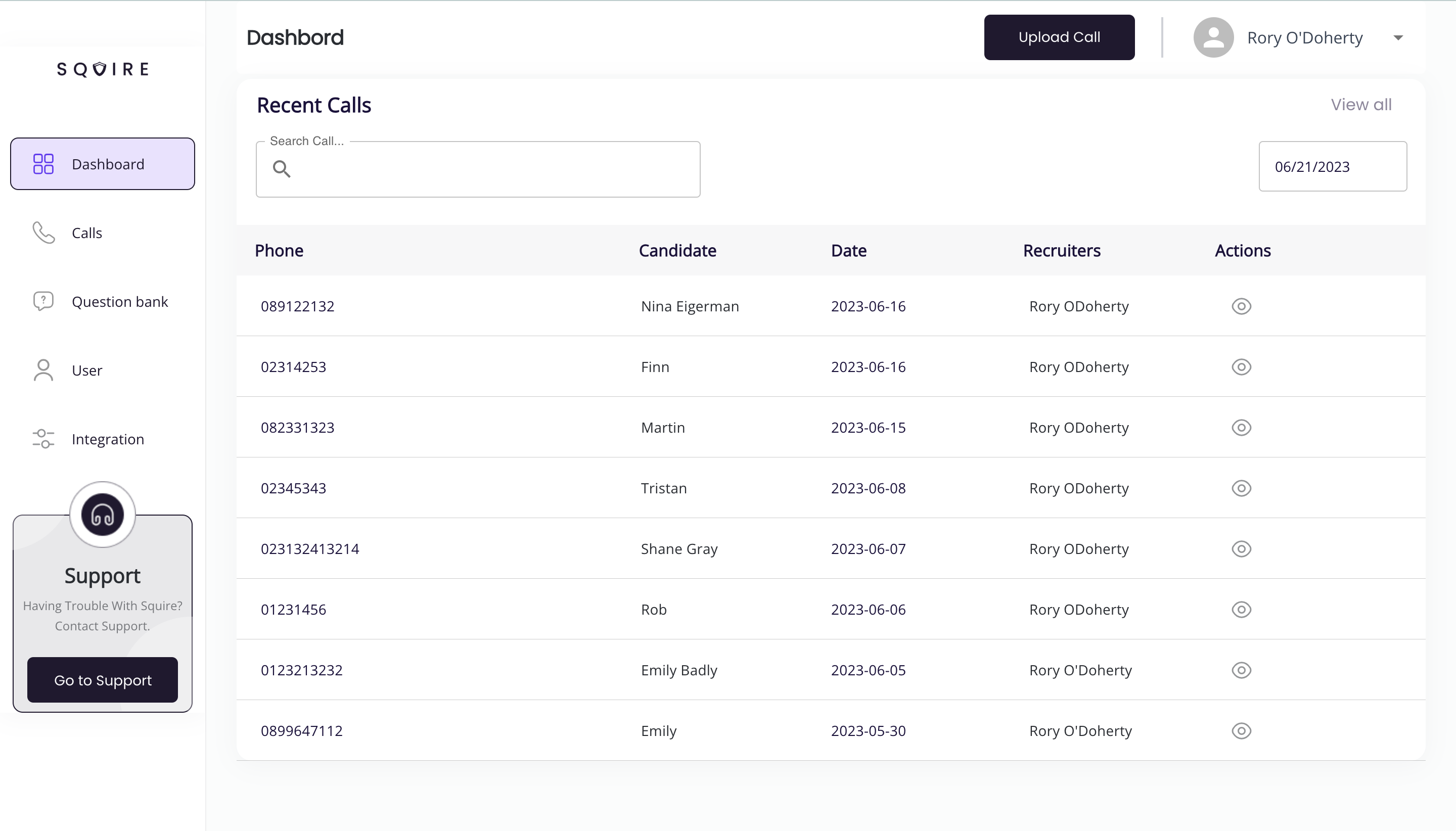Click into the Search Call input field
Image resolution: width=1456 pixels, height=831 pixels.
(491, 169)
